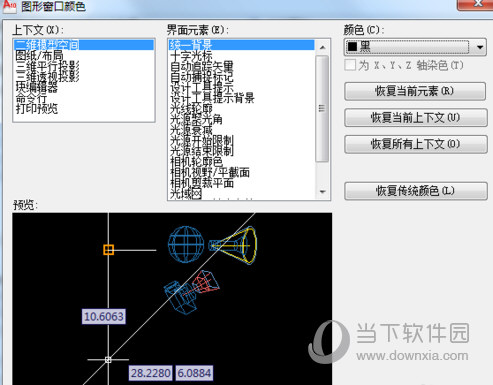The image size is (493, 385).
Task: Pick 光源聚光角 in element list
Action: 196,119
